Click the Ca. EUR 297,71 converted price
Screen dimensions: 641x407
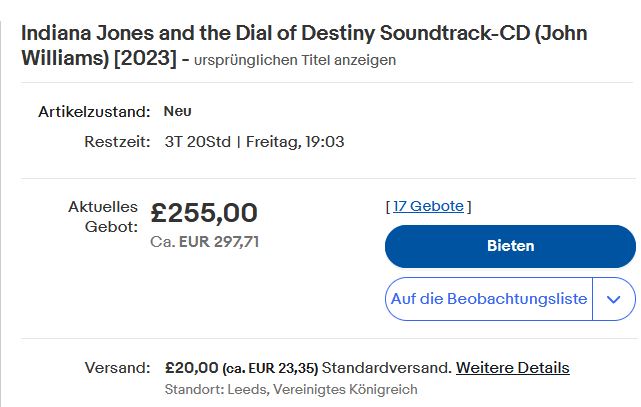click(205, 242)
